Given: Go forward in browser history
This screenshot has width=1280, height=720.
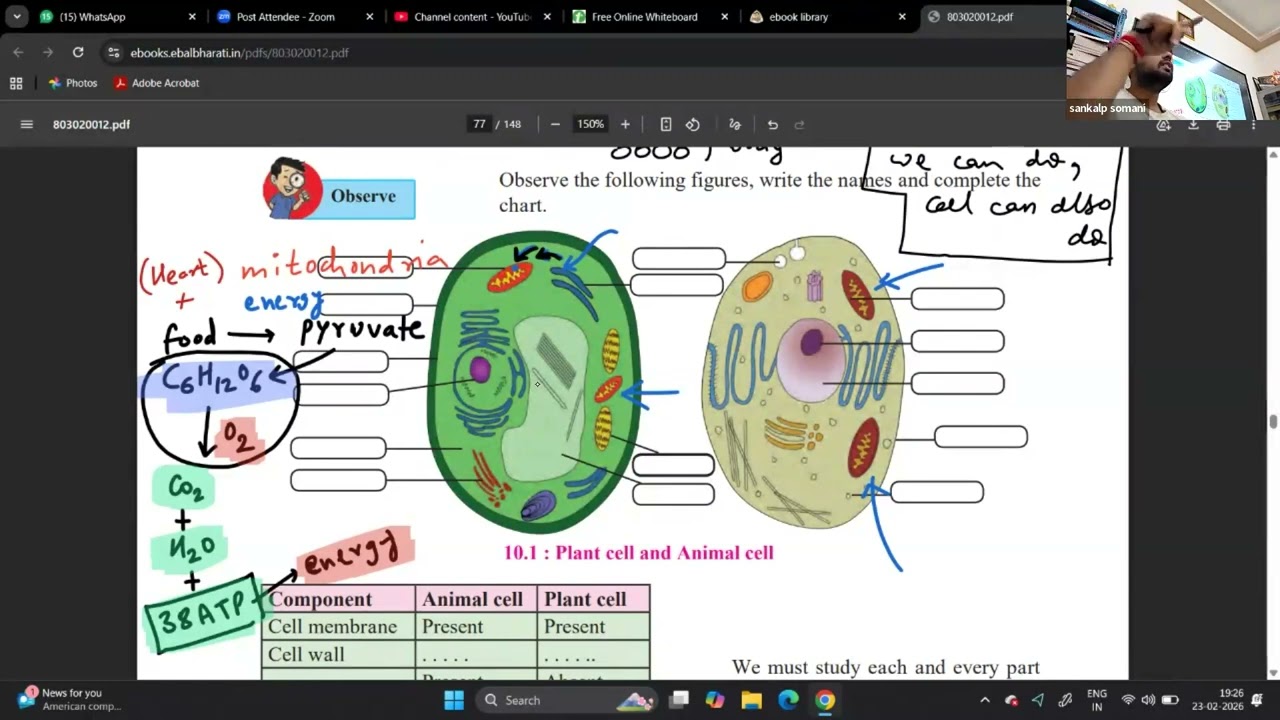Looking at the screenshot, I should (47, 52).
